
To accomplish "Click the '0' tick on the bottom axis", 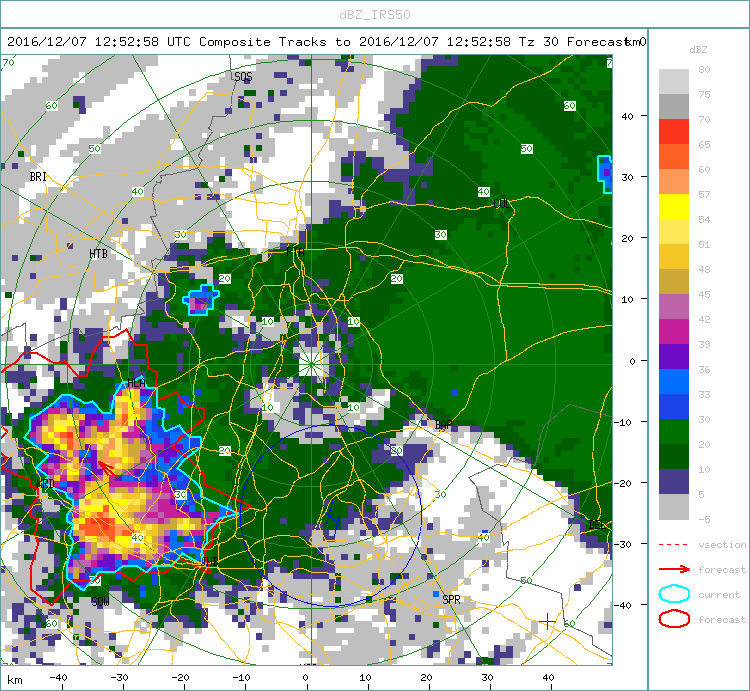I will tap(305, 678).
